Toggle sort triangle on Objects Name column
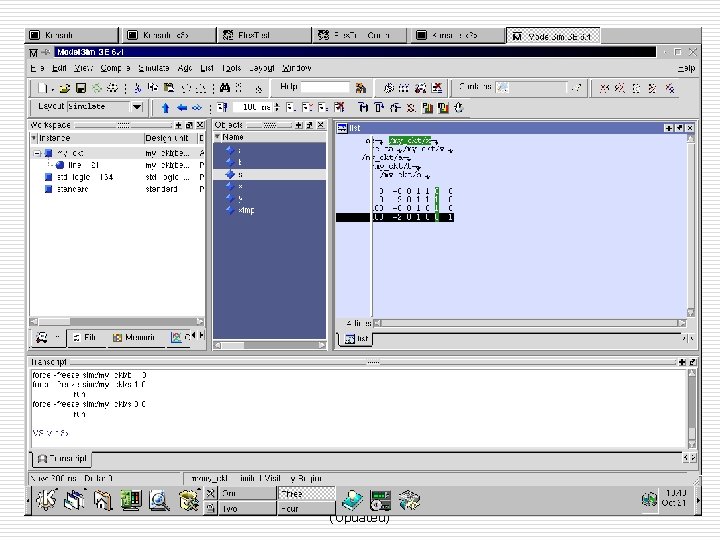Image resolution: width=720 pixels, height=540 pixels. point(218,137)
